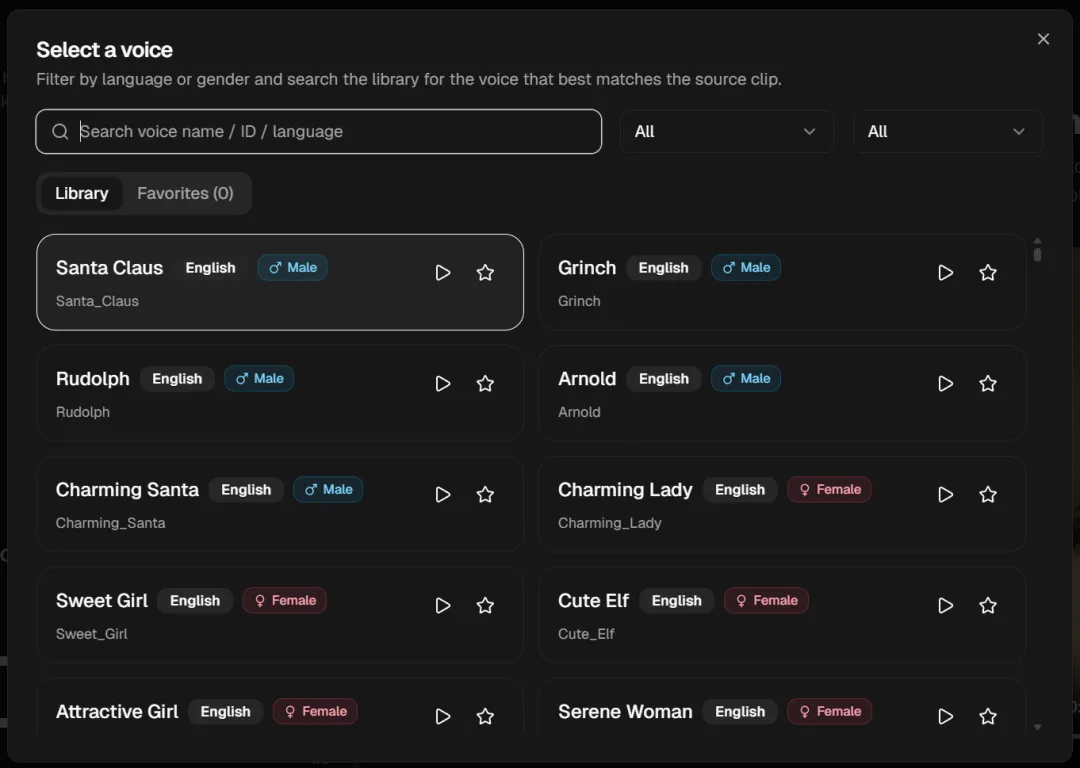Expand the second All filter dropdown
Viewport: 1080px width, 768px height.
coord(947,132)
